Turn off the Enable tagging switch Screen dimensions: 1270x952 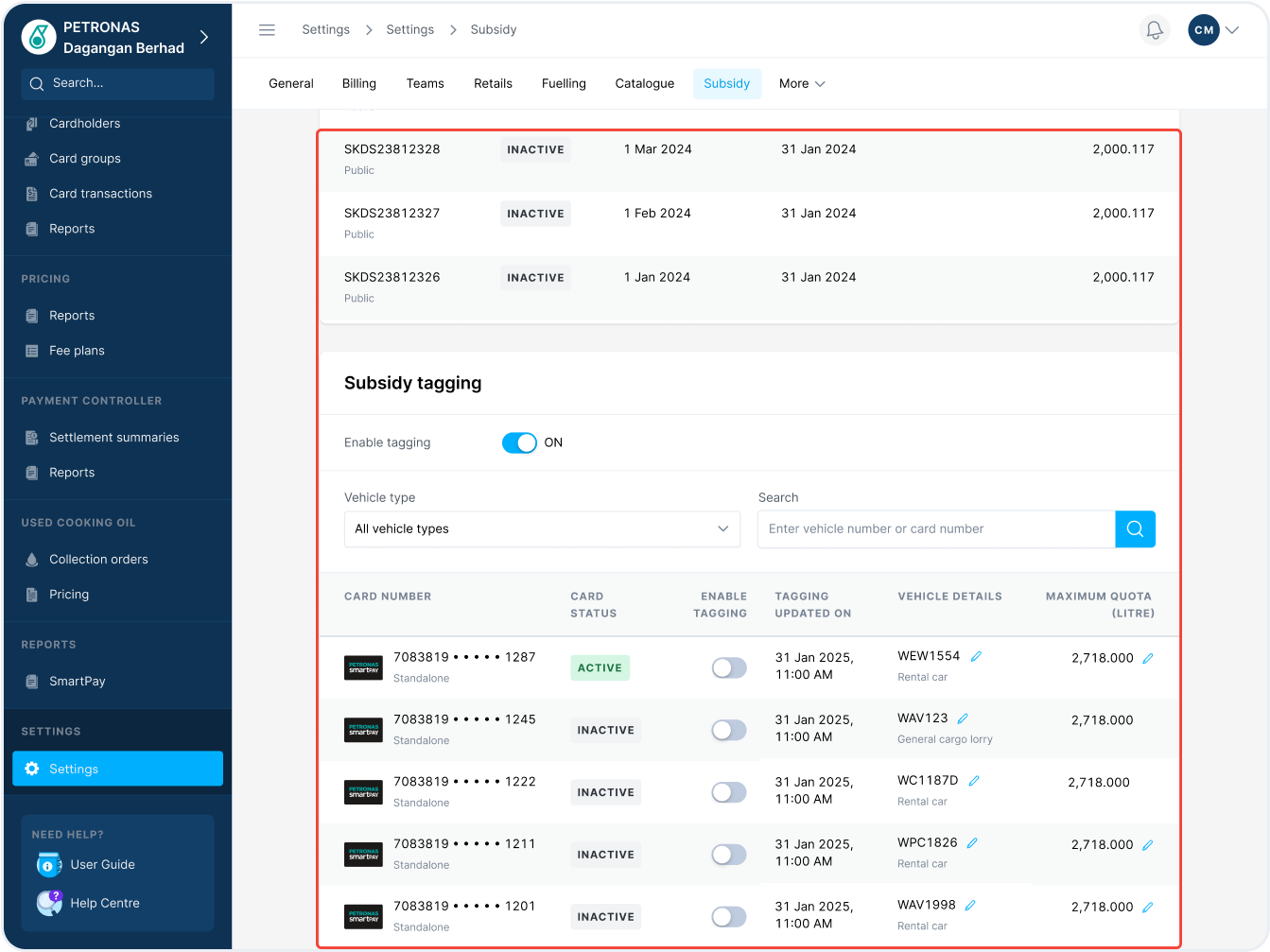pos(519,442)
